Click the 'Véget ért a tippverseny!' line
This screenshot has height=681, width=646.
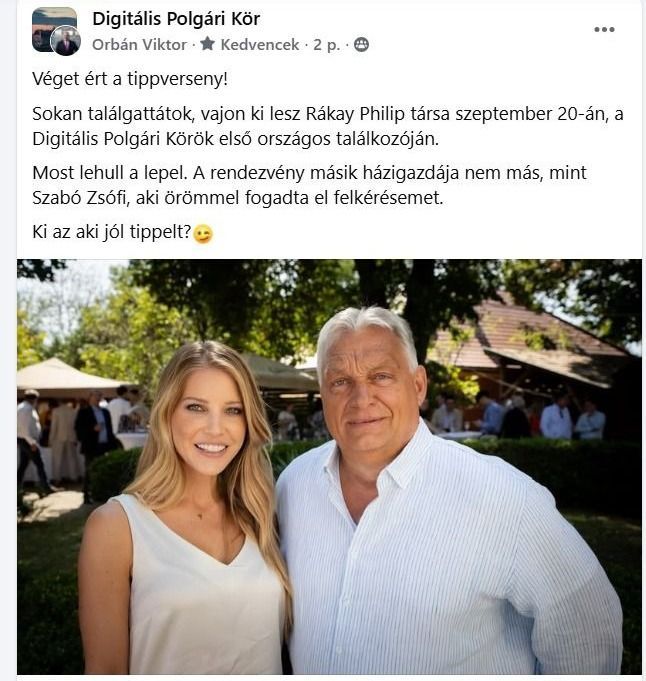(130, 79)
